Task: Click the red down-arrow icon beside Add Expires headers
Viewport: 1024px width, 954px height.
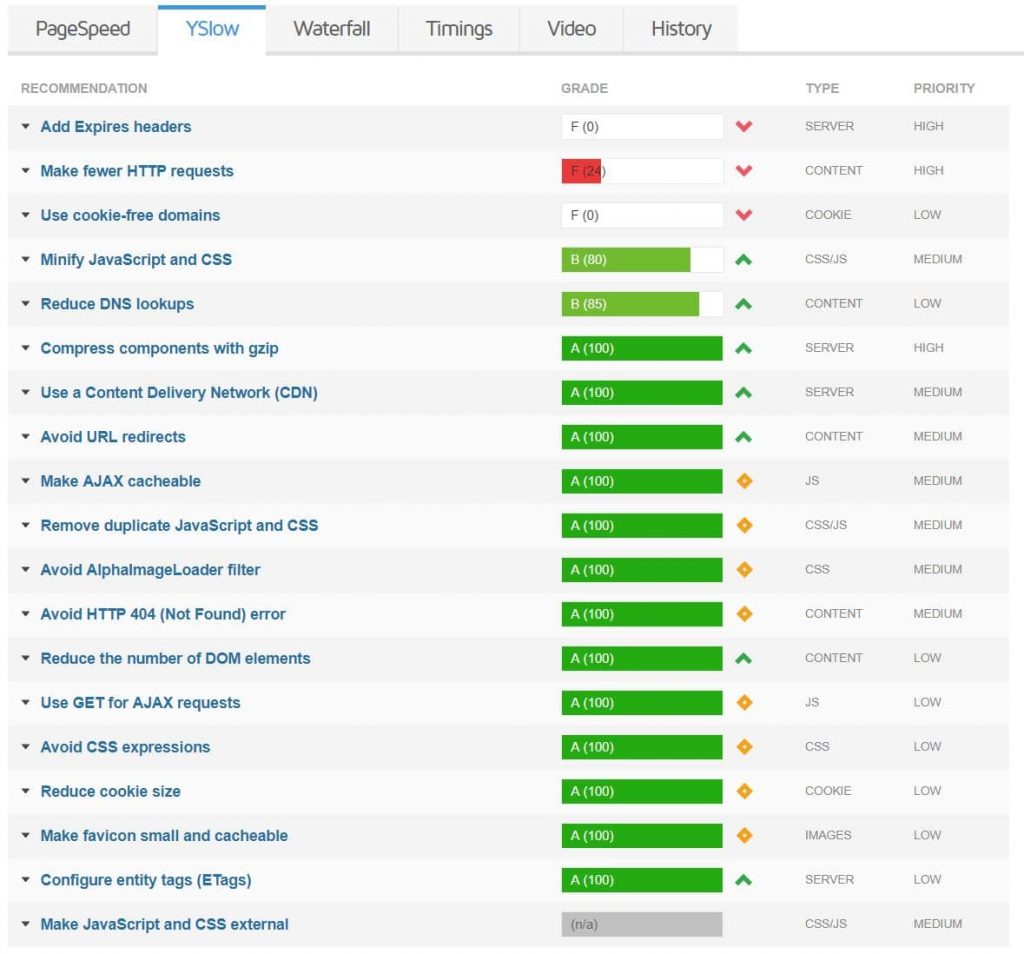Action: (745, 126)
